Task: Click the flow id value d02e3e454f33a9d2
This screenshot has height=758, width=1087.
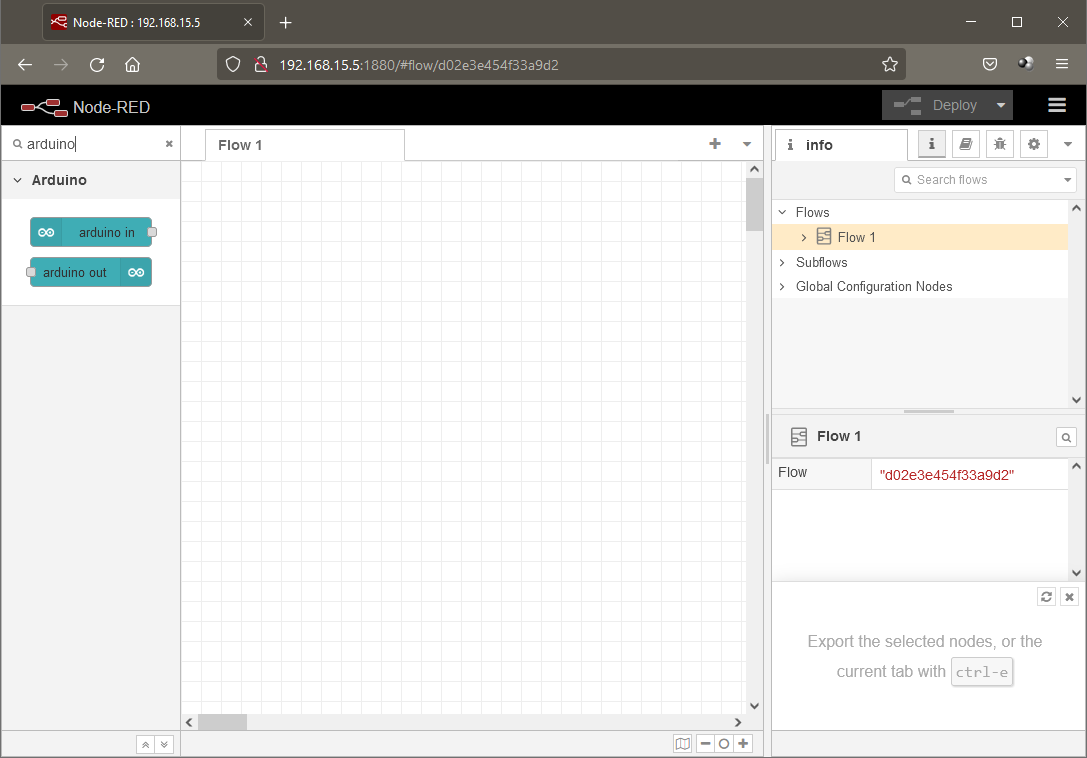Action: (x=946, y=474)
